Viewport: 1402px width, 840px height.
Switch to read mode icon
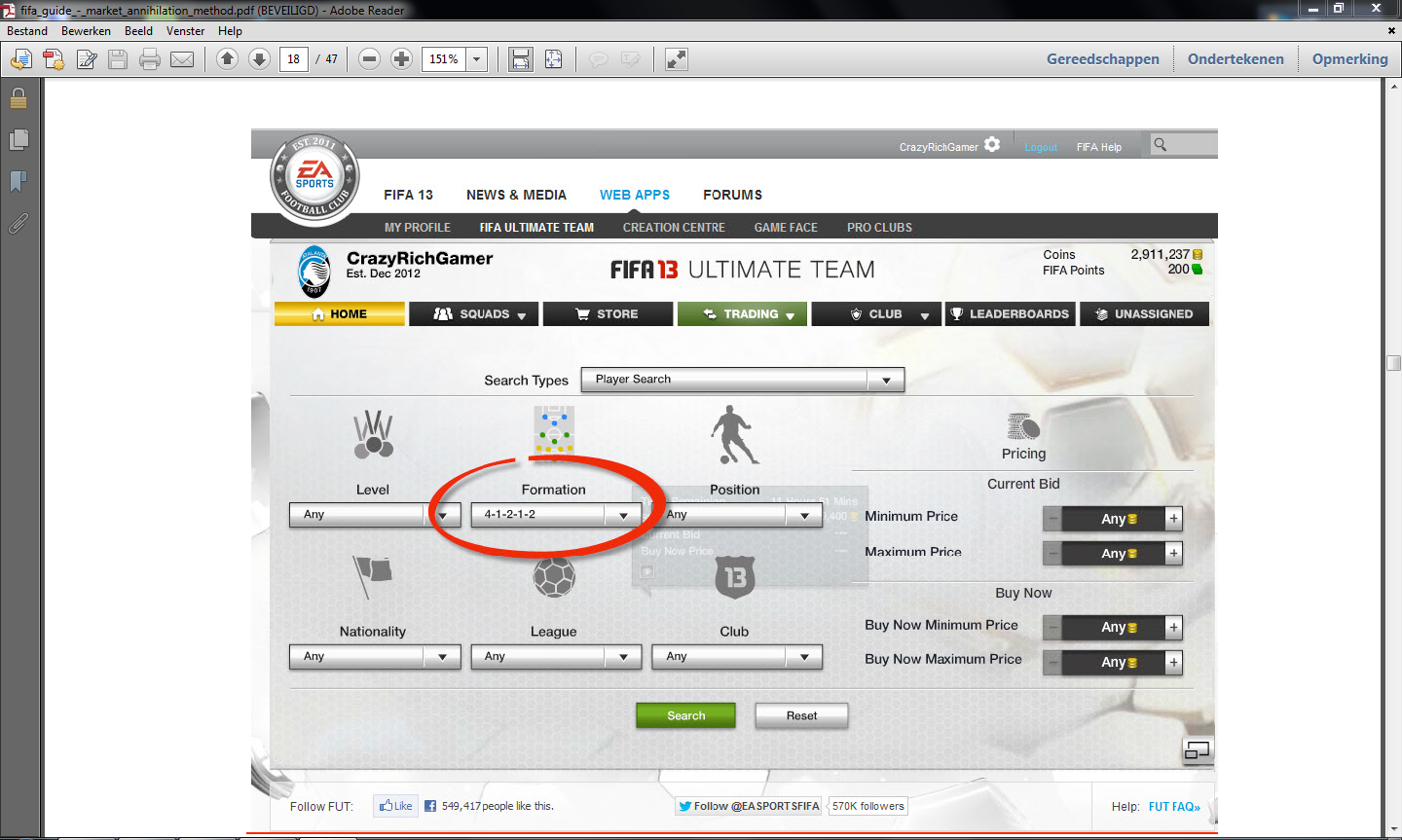pos(677,59)
